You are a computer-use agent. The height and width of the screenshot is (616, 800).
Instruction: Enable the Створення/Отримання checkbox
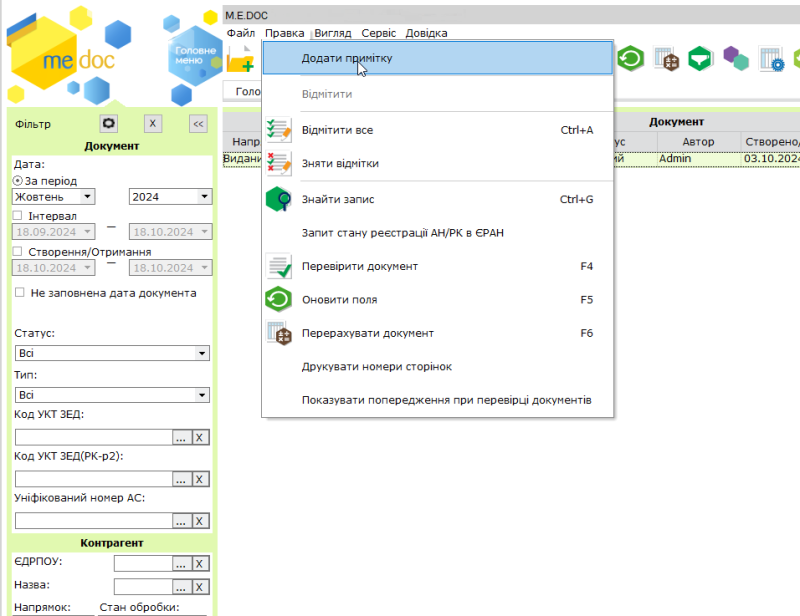[x=17, y=251]
